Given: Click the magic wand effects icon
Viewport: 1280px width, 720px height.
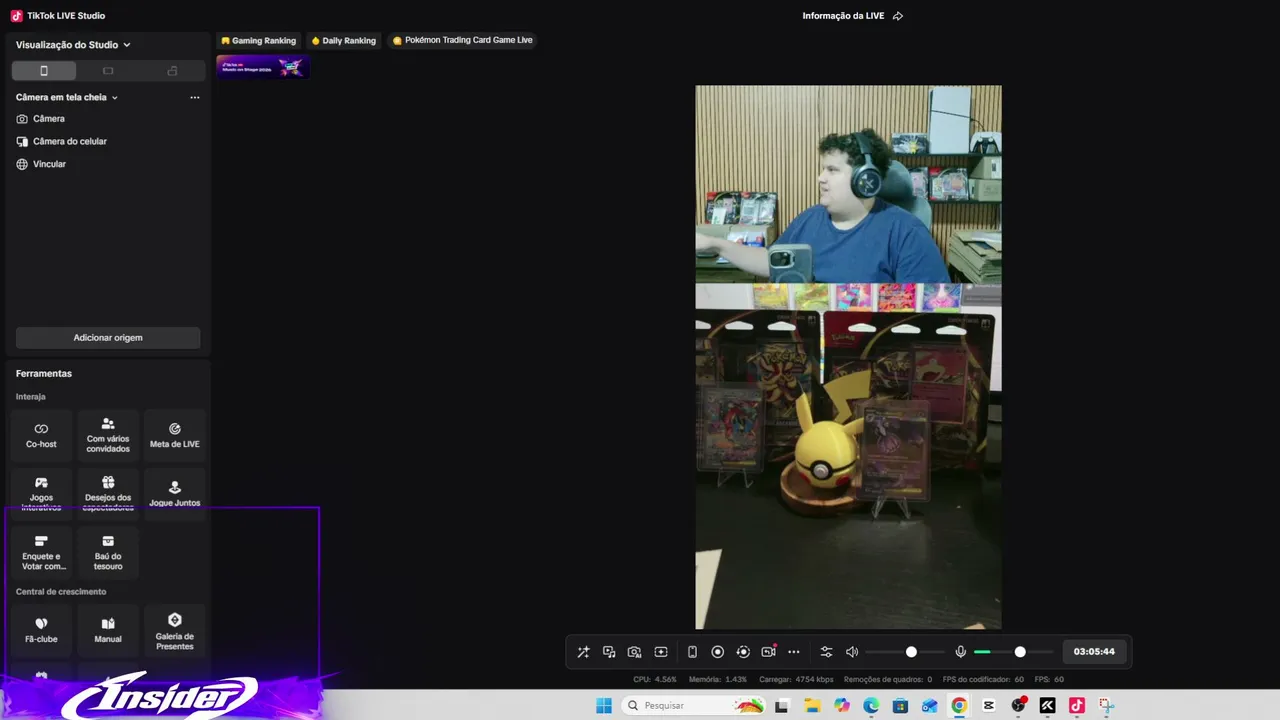Looking at the screenshot, I should coord(583,652).
